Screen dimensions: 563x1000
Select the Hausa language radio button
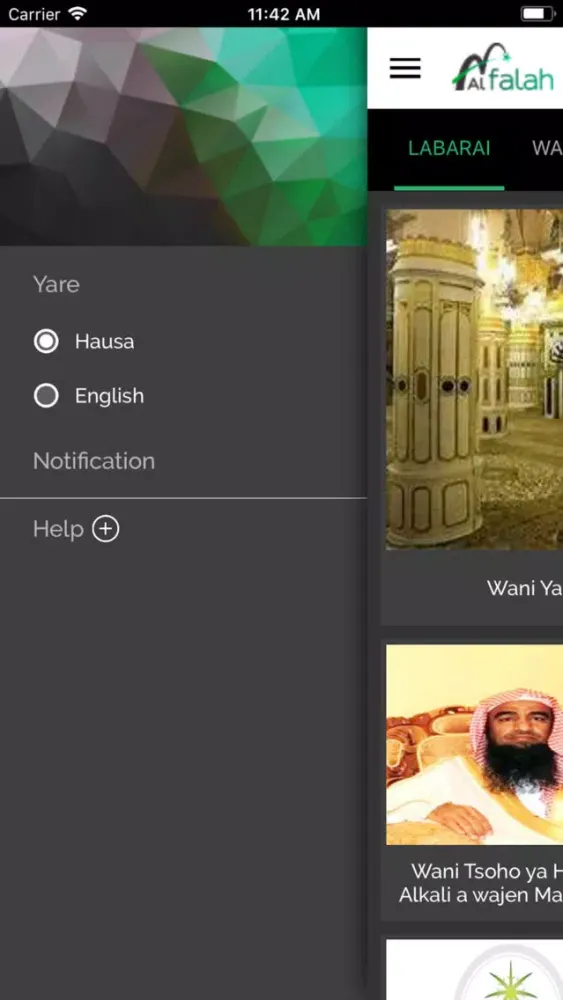46,341
